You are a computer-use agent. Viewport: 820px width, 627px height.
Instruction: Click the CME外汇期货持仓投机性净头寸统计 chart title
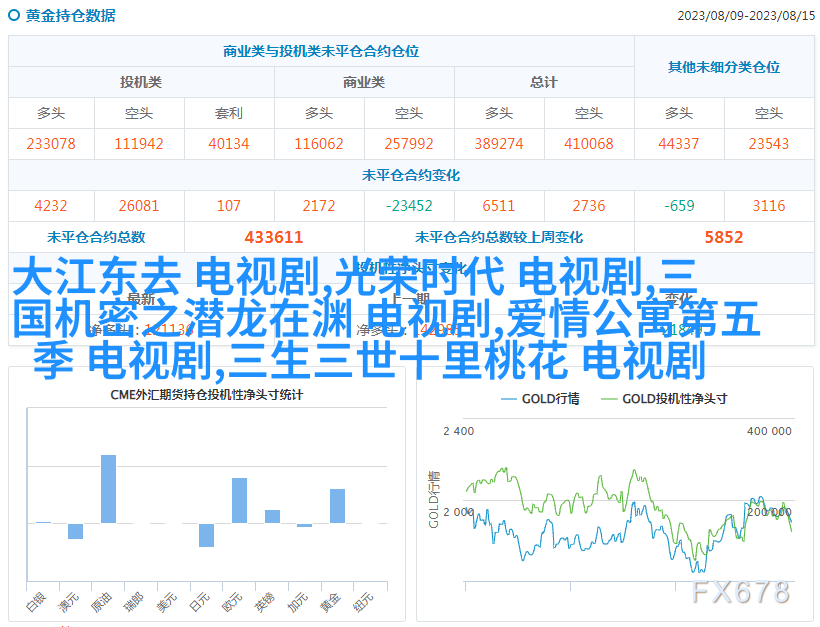[206, 395]
